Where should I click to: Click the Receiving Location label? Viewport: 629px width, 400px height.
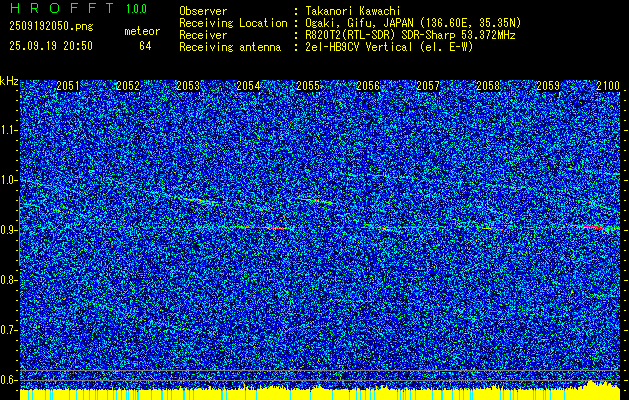click(233, 23)
